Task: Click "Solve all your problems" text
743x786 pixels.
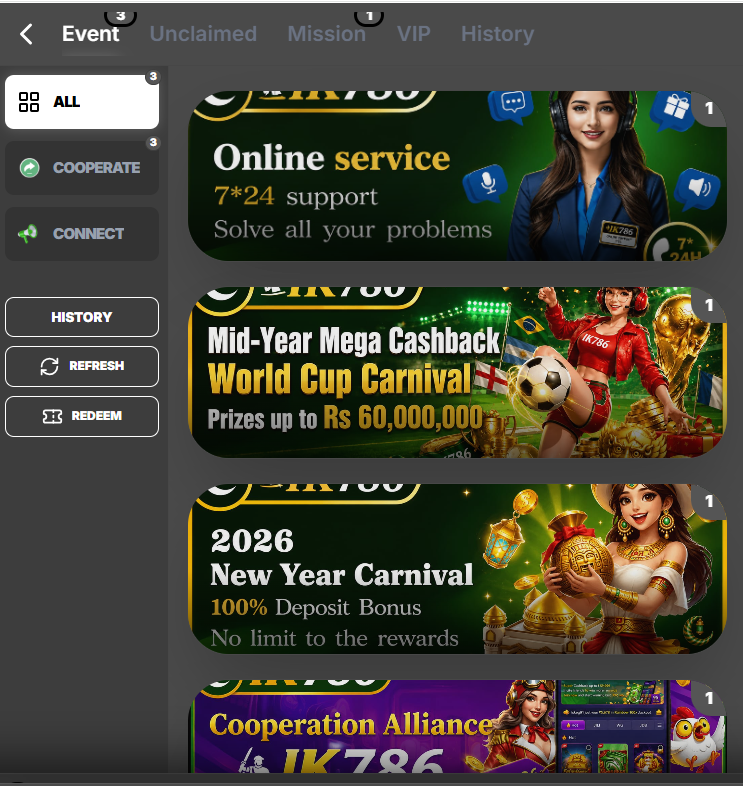Action: coord(353,230)
